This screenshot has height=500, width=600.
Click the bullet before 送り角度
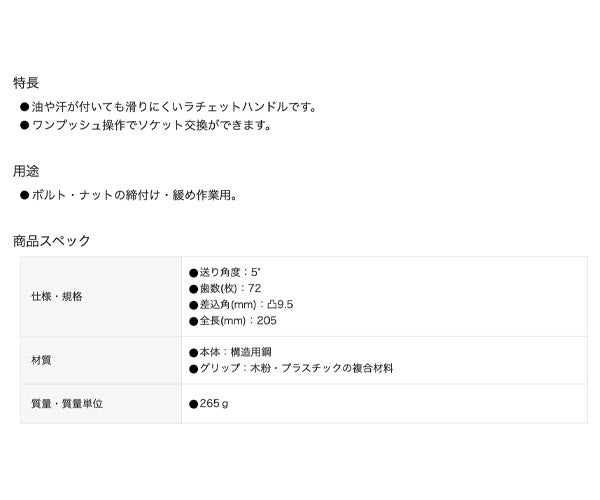(192, 272)
